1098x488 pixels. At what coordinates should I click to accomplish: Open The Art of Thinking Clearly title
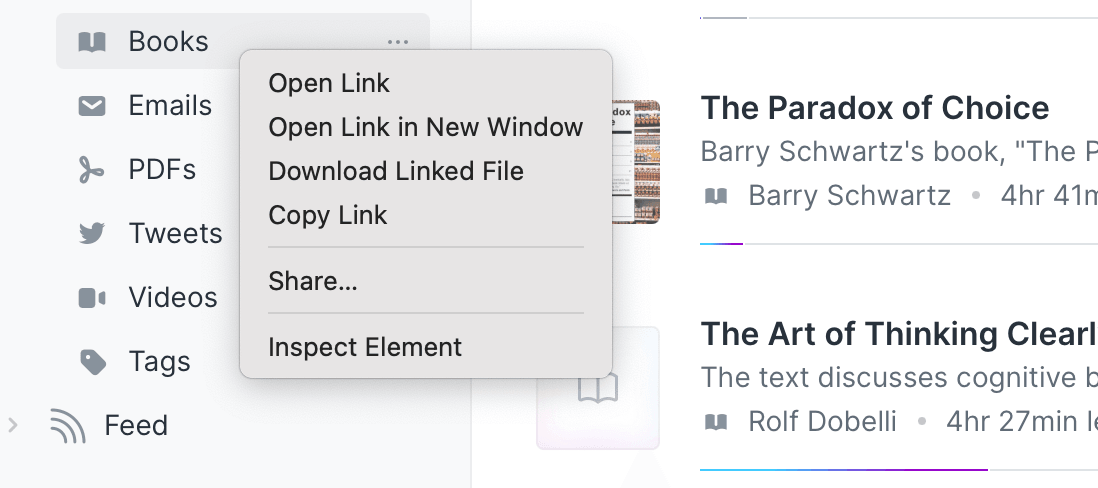coord(899,333)
